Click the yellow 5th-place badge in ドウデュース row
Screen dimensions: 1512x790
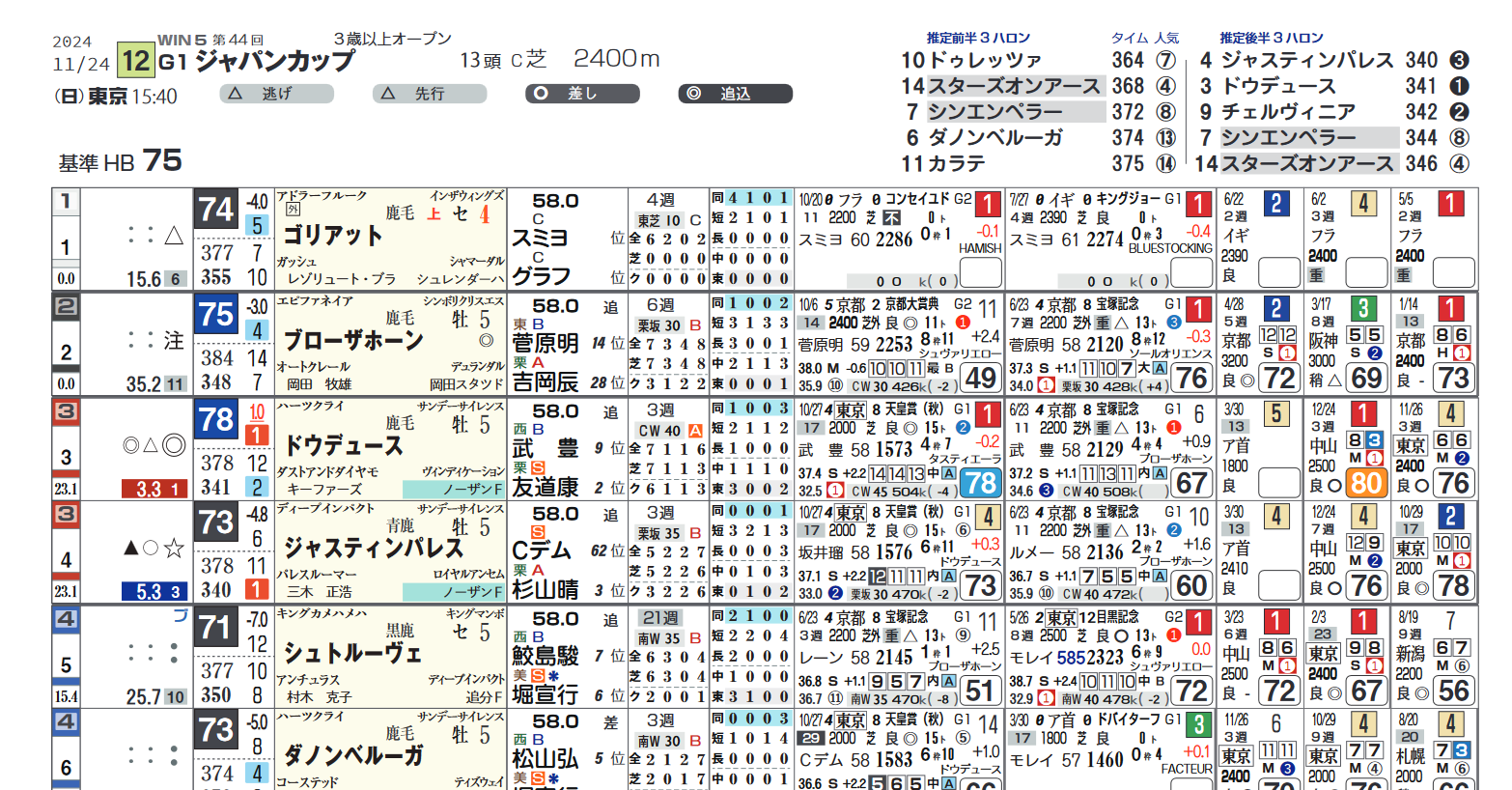coord(1276,413)
